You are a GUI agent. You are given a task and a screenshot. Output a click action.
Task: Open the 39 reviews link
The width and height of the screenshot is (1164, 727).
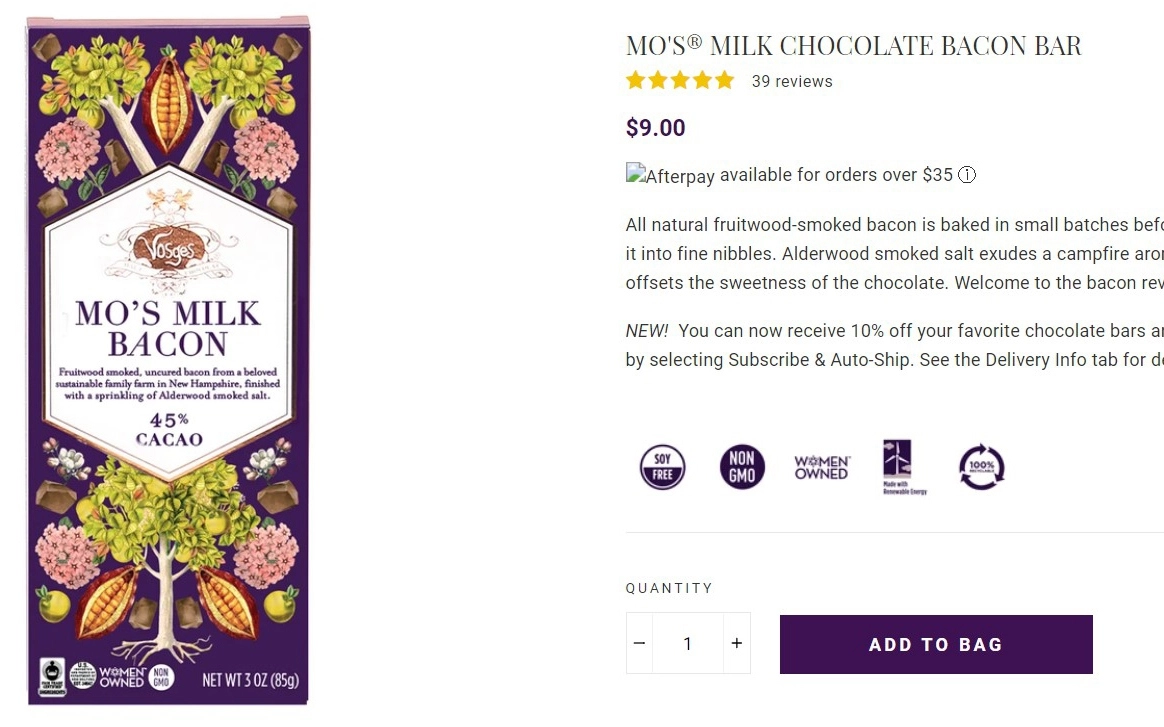coord(792,82)
